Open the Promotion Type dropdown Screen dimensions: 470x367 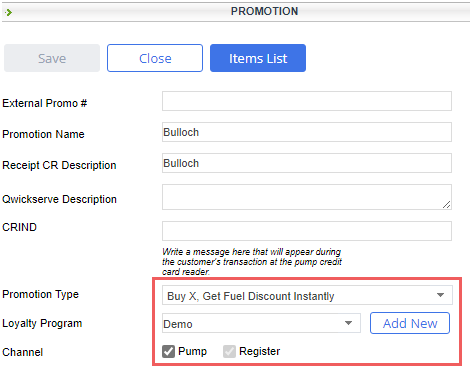pyautogui.click(x=307, y=295)
